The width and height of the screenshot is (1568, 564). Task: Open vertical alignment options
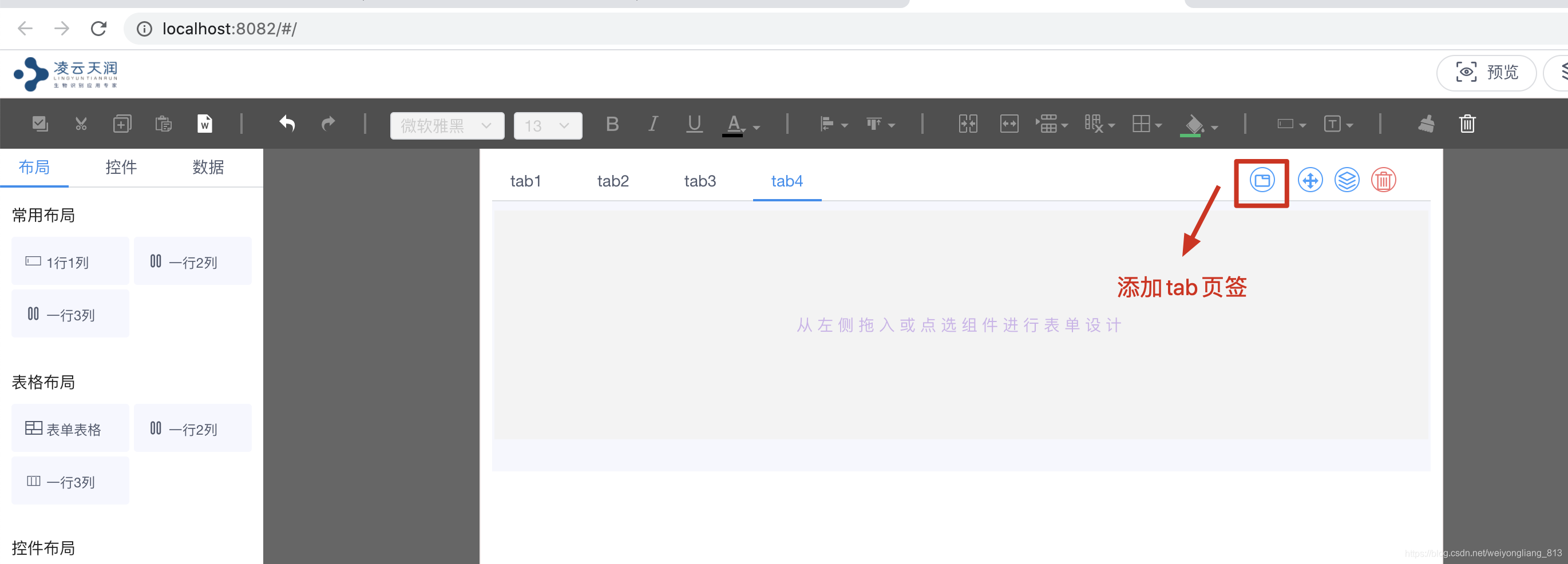pyautogui.click(x=880, y=125)
